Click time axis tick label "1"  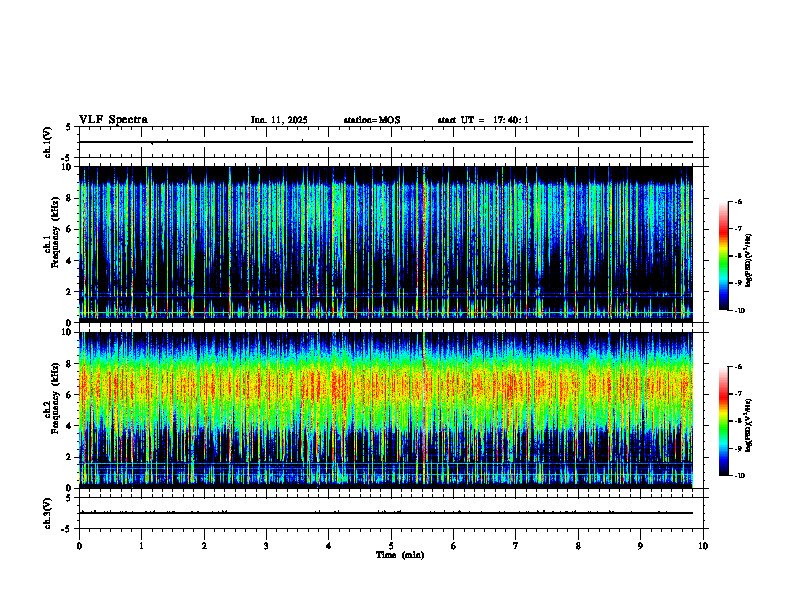pyautogui.click(x=141, y=546)
